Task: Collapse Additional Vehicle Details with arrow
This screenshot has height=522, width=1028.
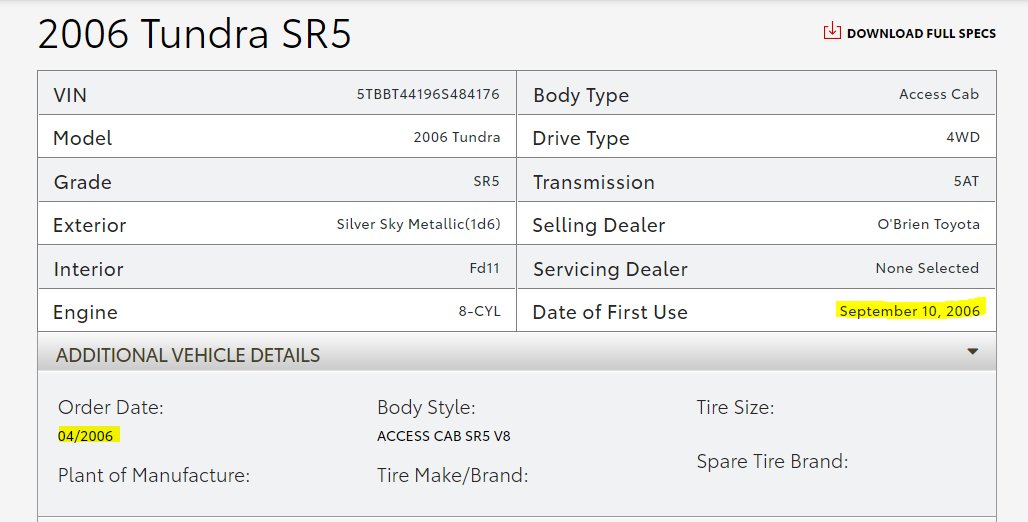Action: coord(972,351)
